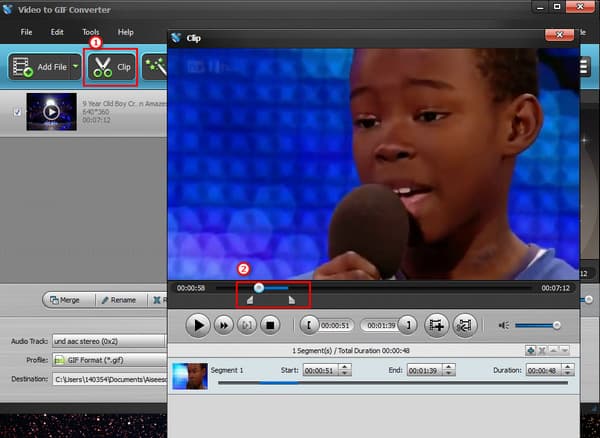The height and width of the screenshot is (438, 600).
Task: Toggle the checkbox beside the video file
Action: coord(17,112)
